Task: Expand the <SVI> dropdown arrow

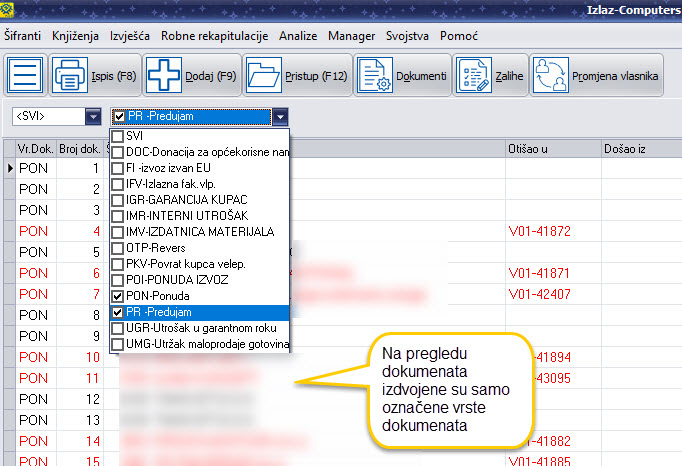Action: [x=93, y=116]
